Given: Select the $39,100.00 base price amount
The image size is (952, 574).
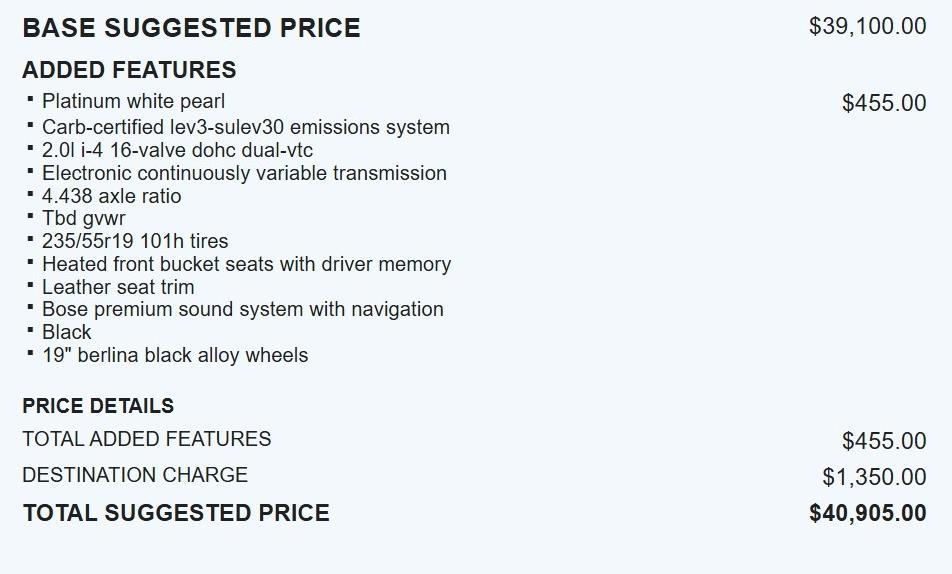Looking at the screenshot, I should 867,26.
